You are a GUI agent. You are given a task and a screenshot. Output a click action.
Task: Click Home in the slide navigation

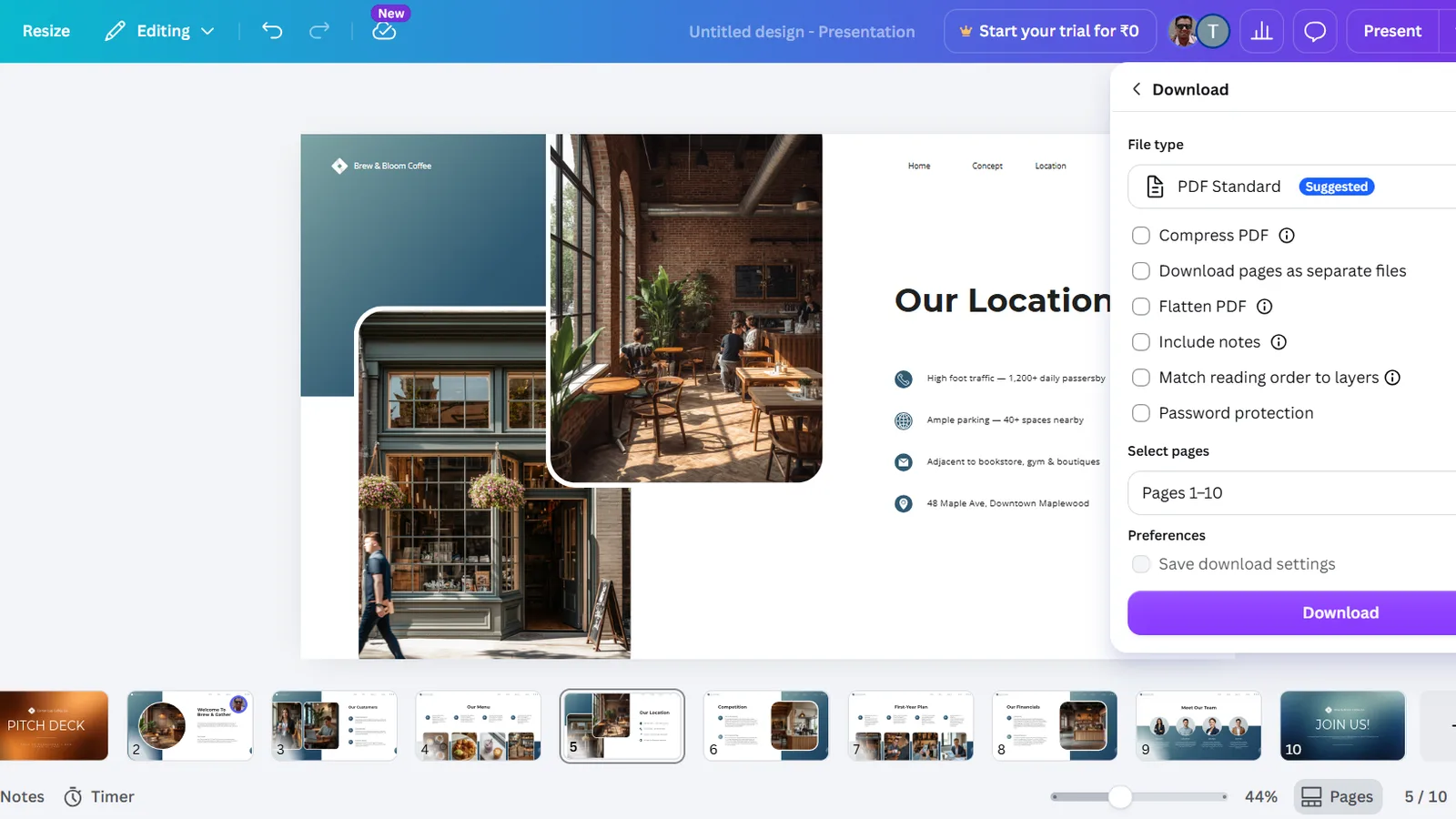pos(919,166)
